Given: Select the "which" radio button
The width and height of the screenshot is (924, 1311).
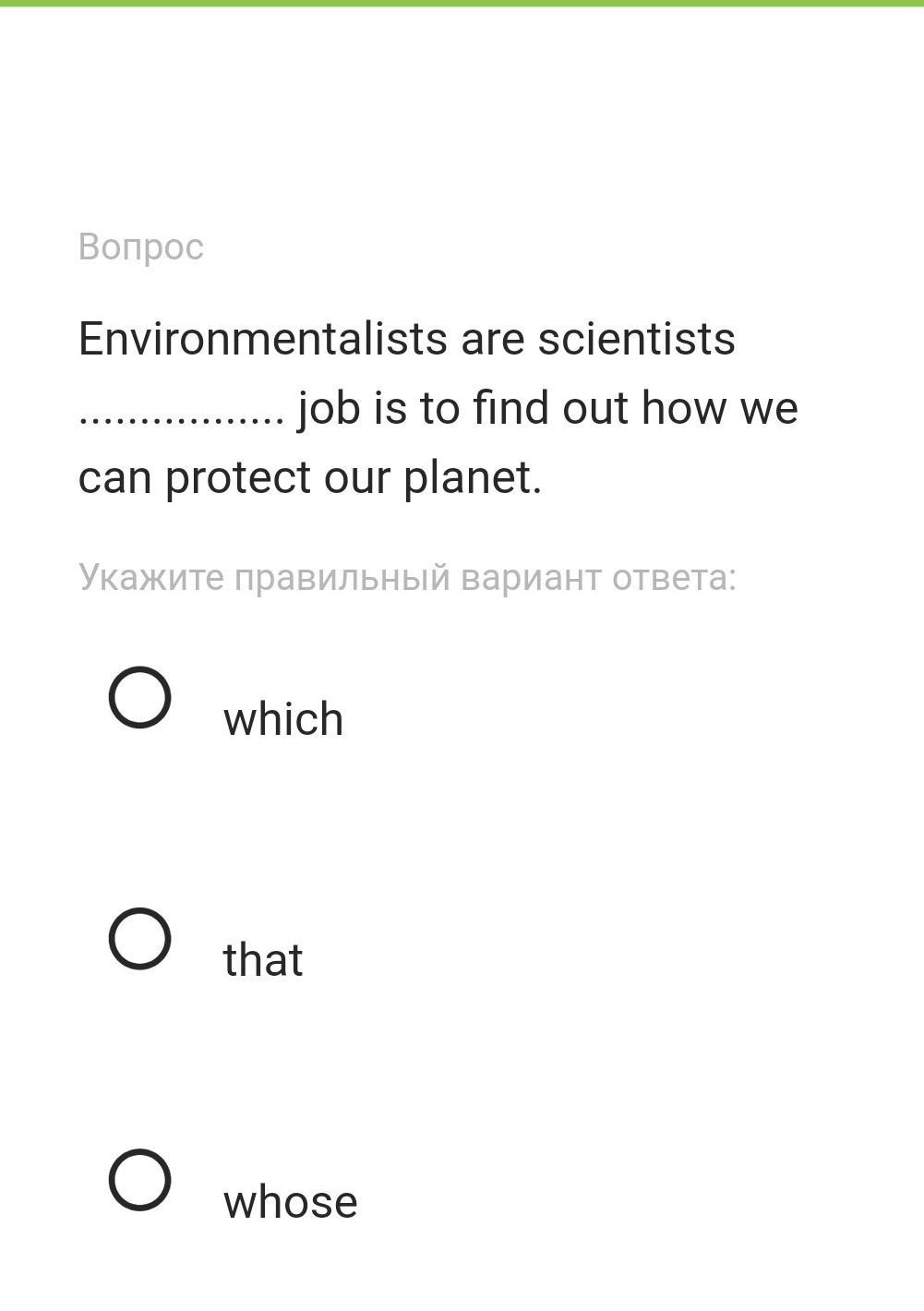Looking at the screenshot, I should (139, 697).
